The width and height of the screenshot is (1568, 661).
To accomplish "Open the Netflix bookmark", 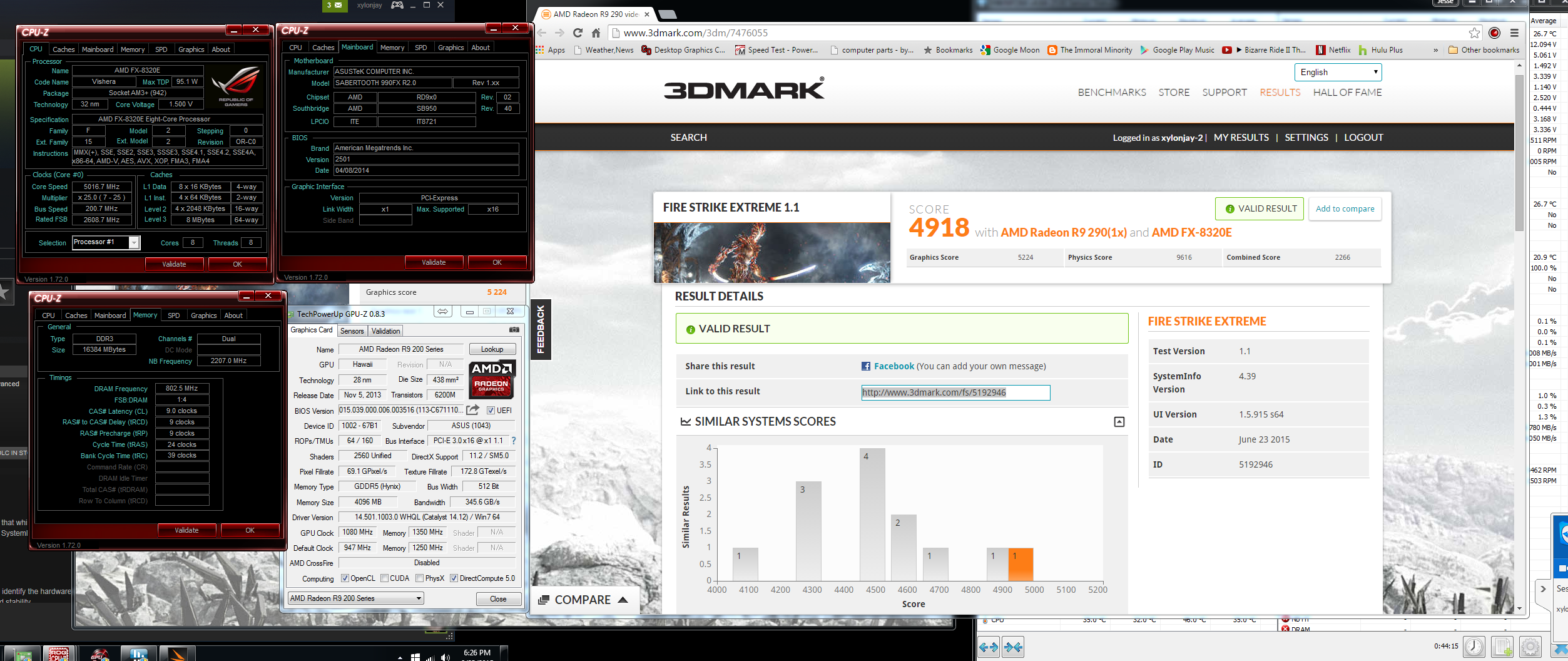I will [x=1333, y=50].
